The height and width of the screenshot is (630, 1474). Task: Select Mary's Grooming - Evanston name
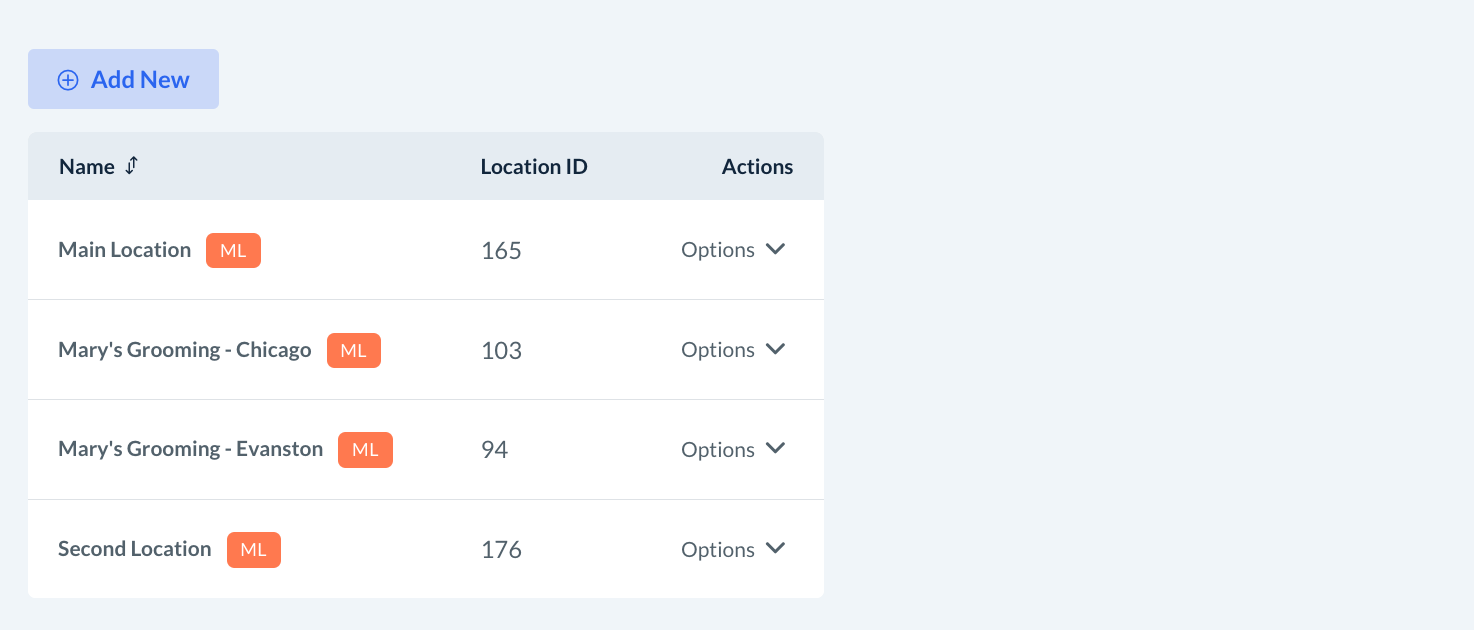coord(191,449)
